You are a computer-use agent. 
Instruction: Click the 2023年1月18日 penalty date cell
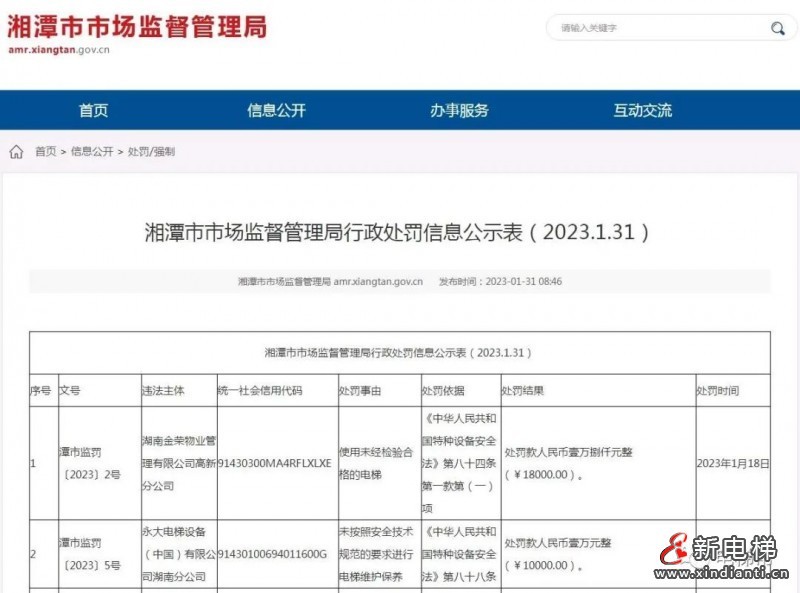tap(732, 463)
